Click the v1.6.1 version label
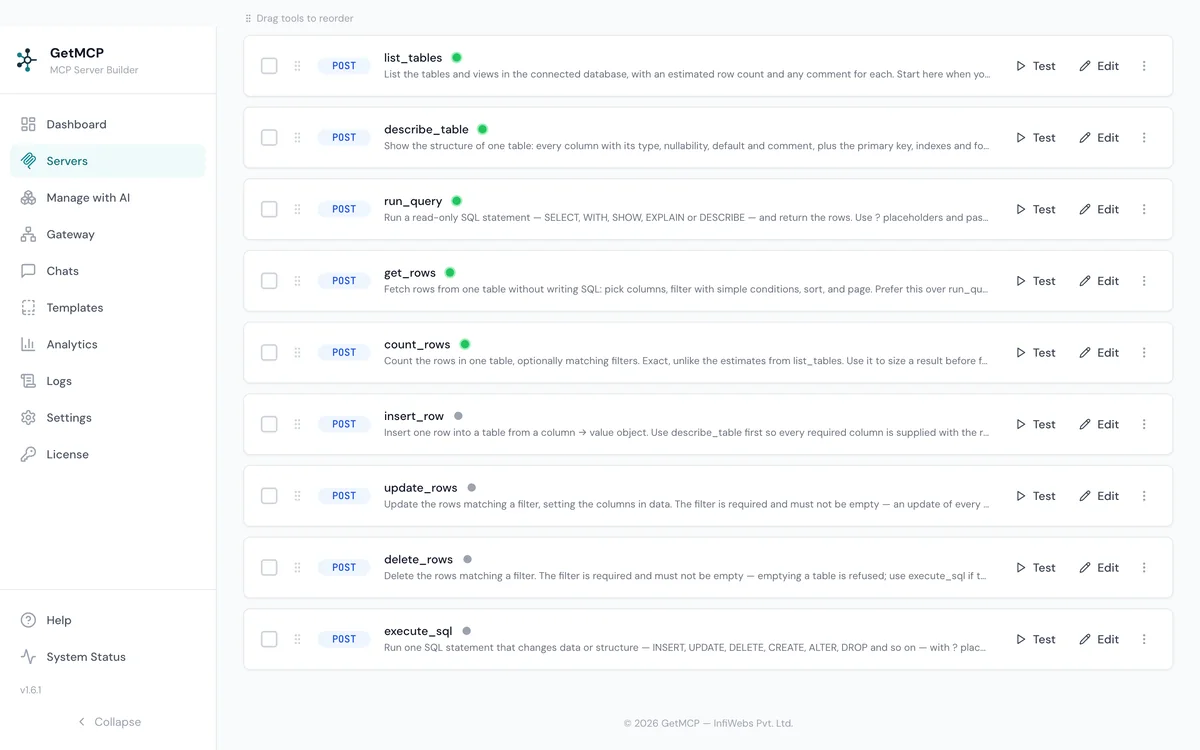This screenshot has width=1200, height=750. (31, 690)
